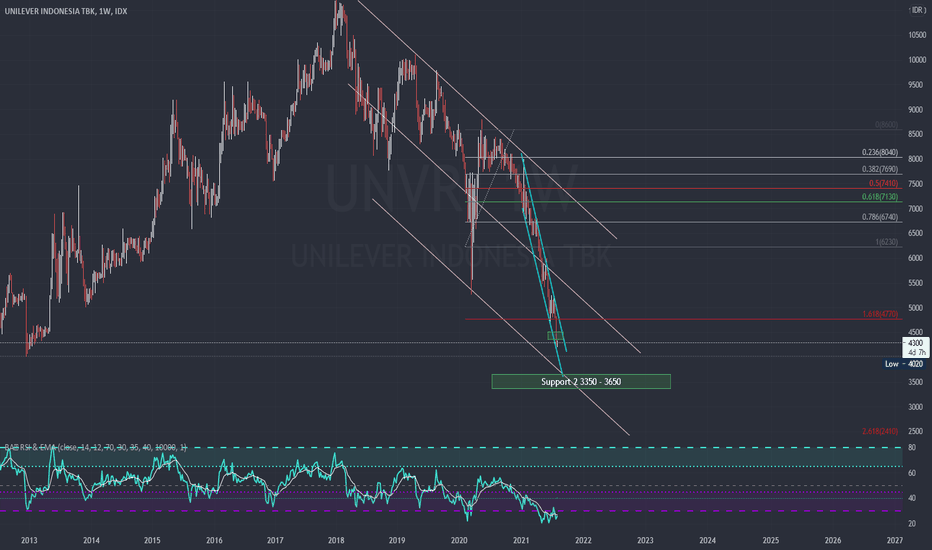This screenshot has height=550, width=932.
Task: Click 8000 on the price axis
Action: (x=915, y=159)
